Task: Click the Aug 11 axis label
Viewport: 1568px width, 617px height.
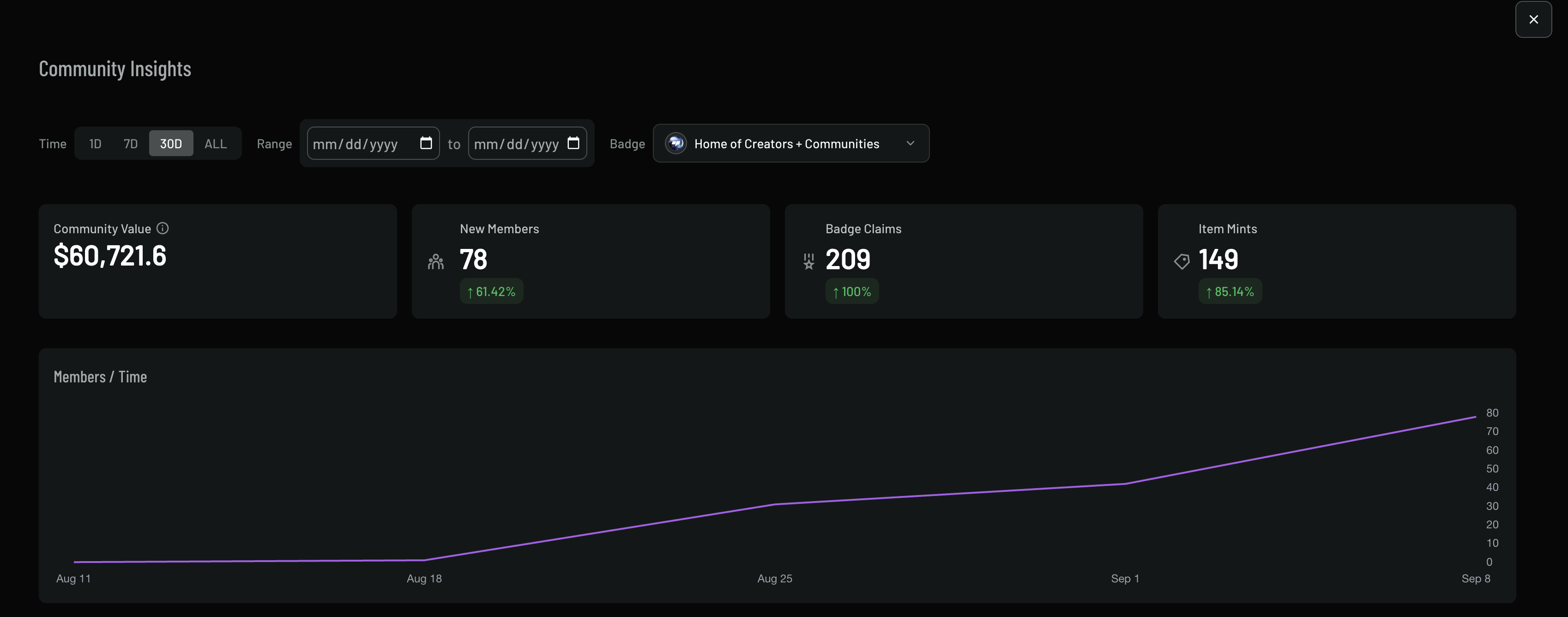Action: pyautogui.click(x=74, y=579)
